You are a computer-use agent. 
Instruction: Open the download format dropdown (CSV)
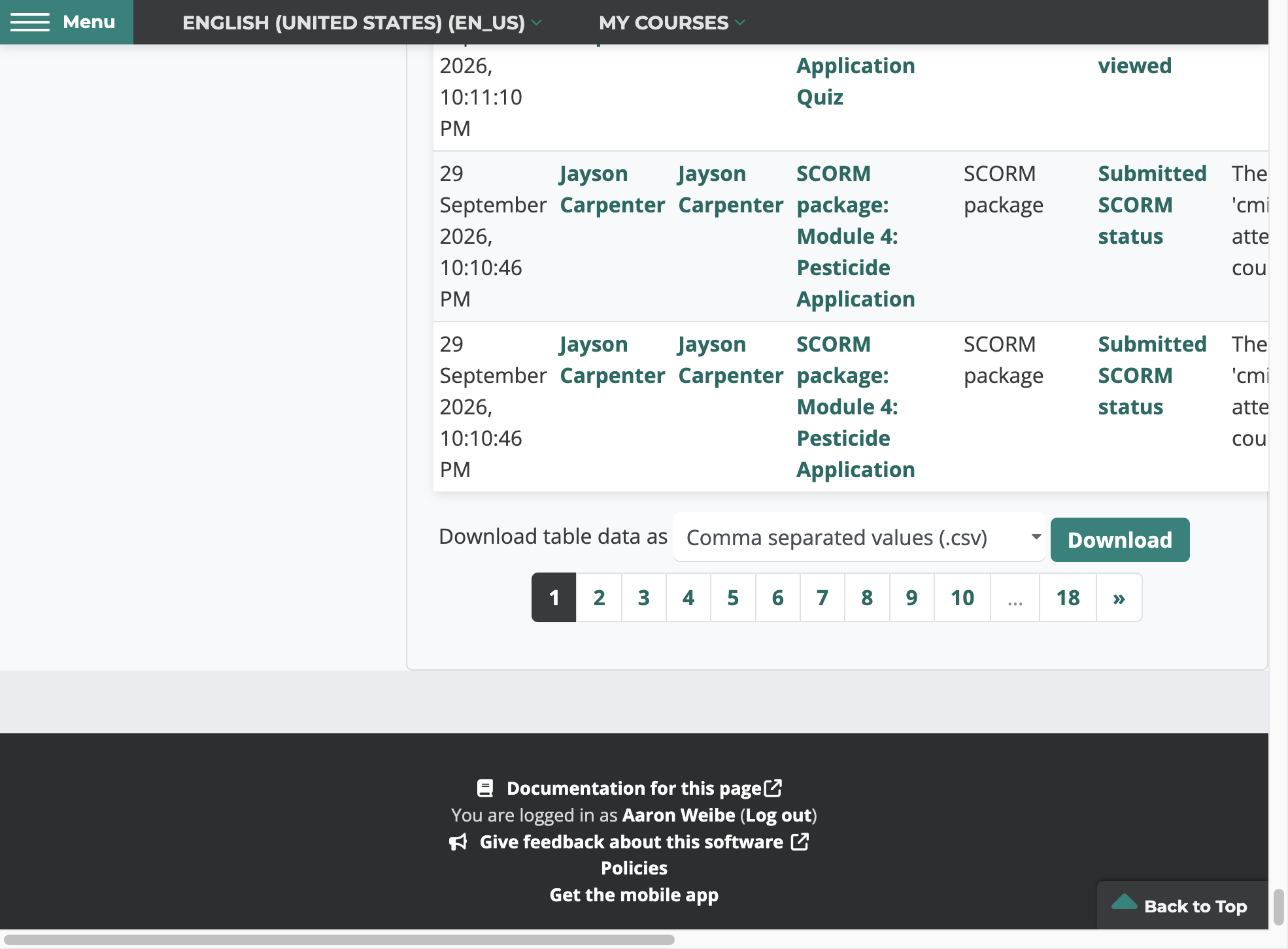(859, 537)
